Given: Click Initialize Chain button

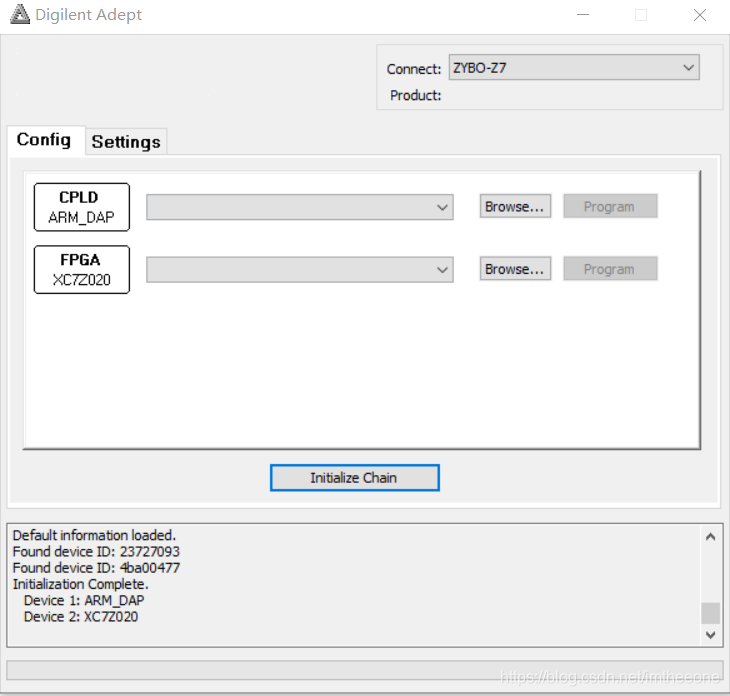Looking at the screenshot, I should pyautogui.click(x=354, y=478).
